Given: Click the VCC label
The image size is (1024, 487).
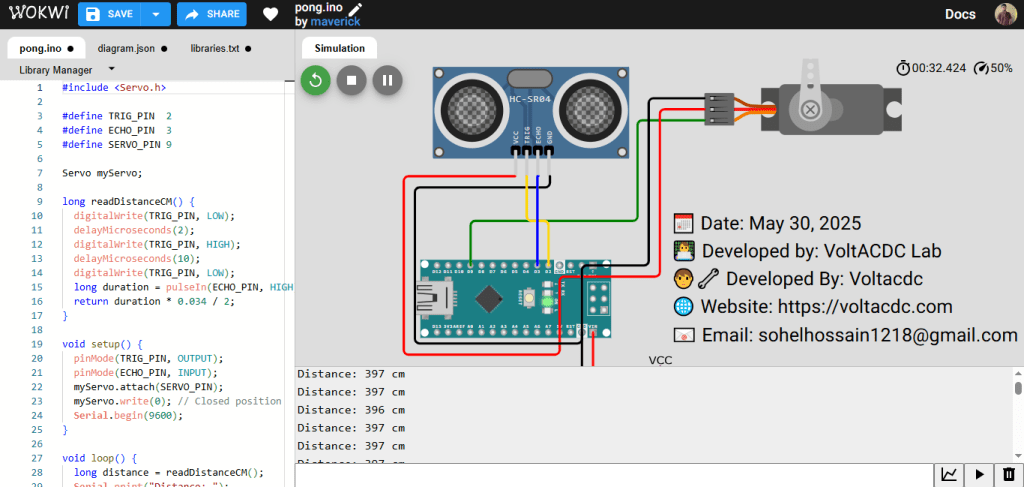Looking at the screenshot, I should [x=660, y=360].
